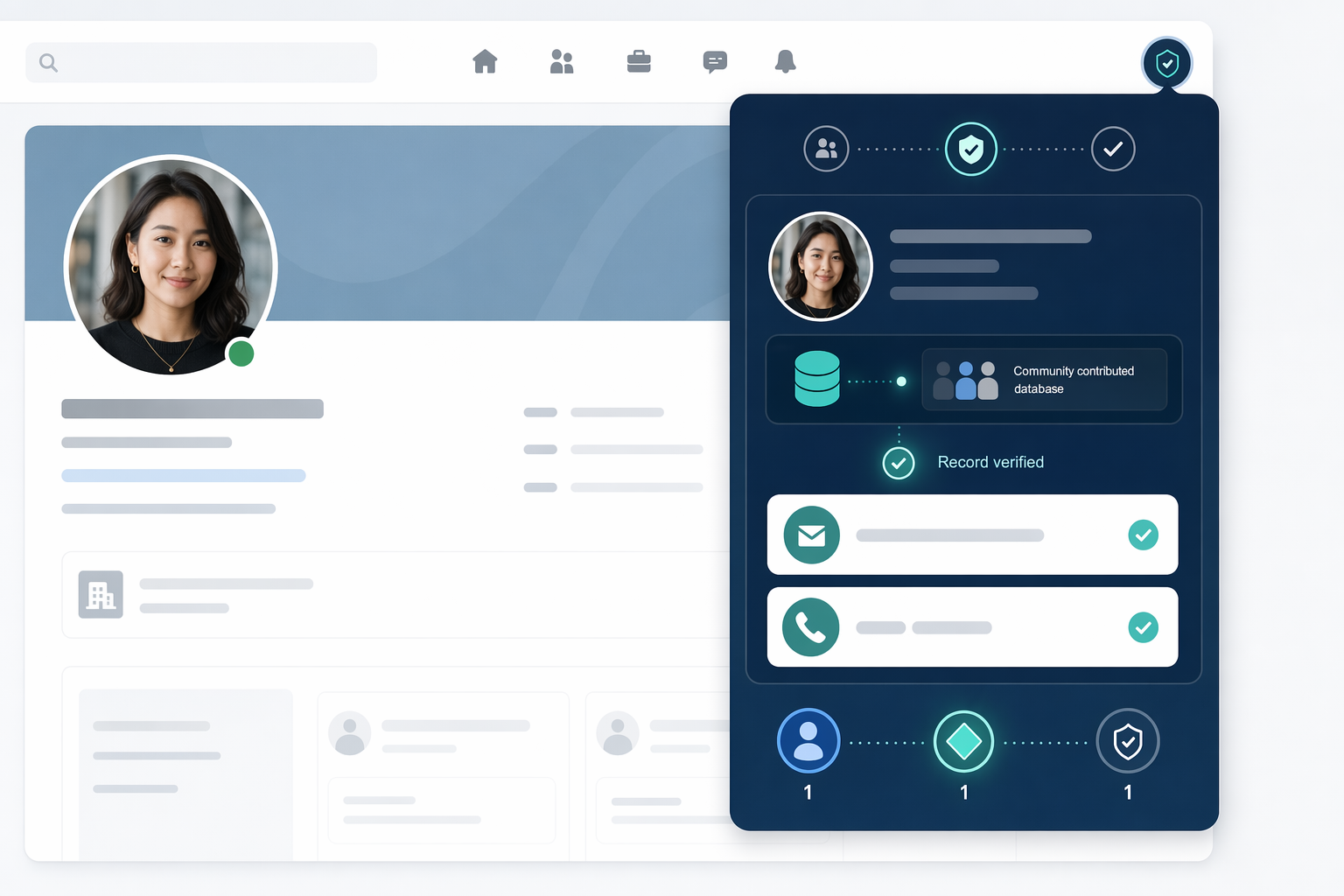Click the verified checkmark on phone row
1344x896 pixels.
coord(1143,627)
